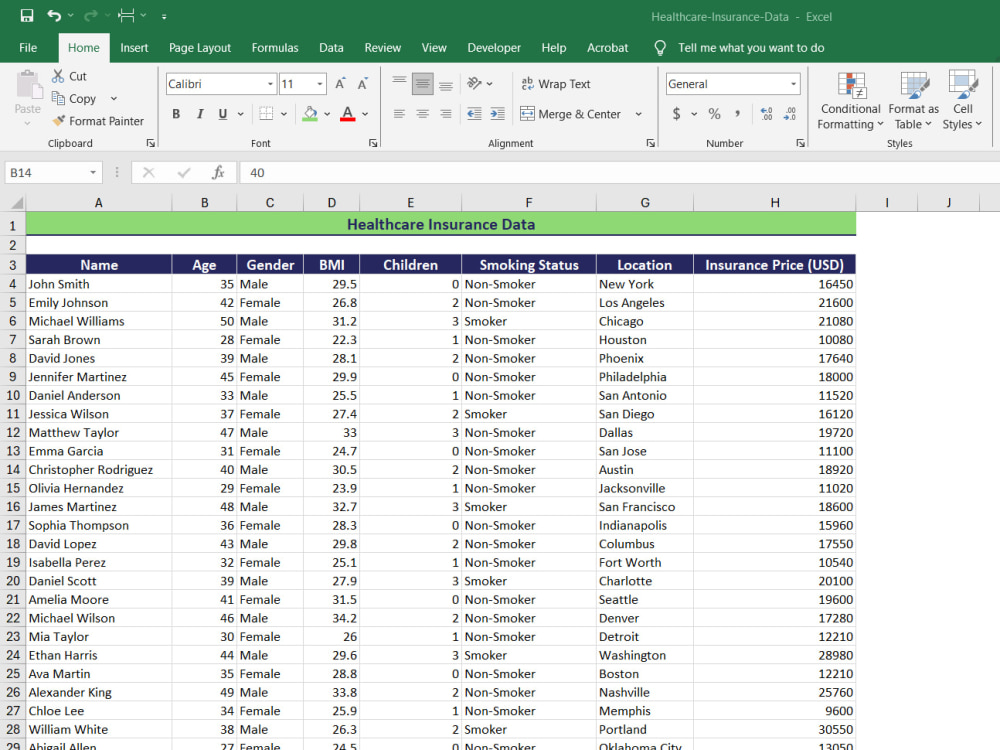Open the Cell Styles gallery
Viewport: 1000px width, 750px height.
[962, 100]
